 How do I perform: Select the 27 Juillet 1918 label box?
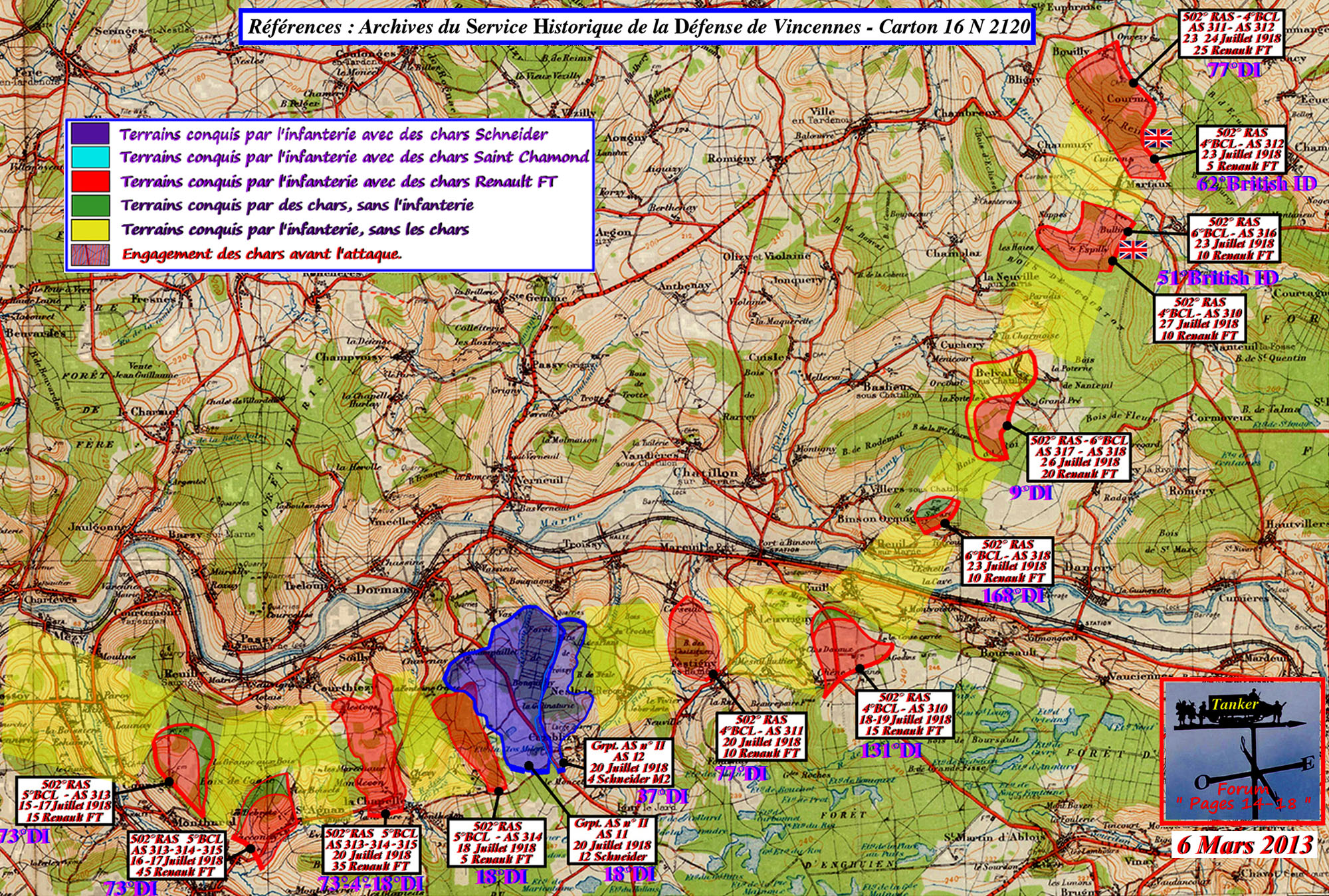click(1199, 319)
